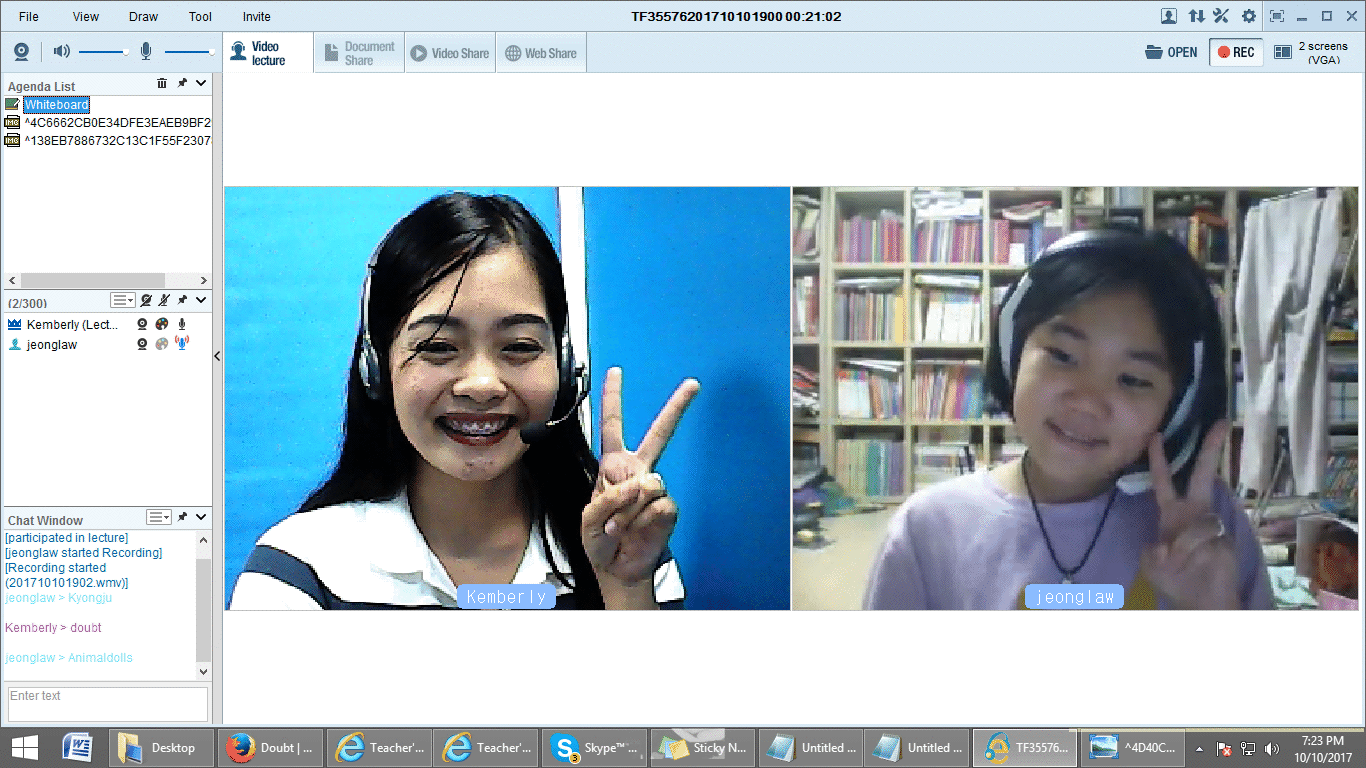The image size is (1366, 768).
Task: Click the webcam icon in the top toolbar
Action: [21, 52]
